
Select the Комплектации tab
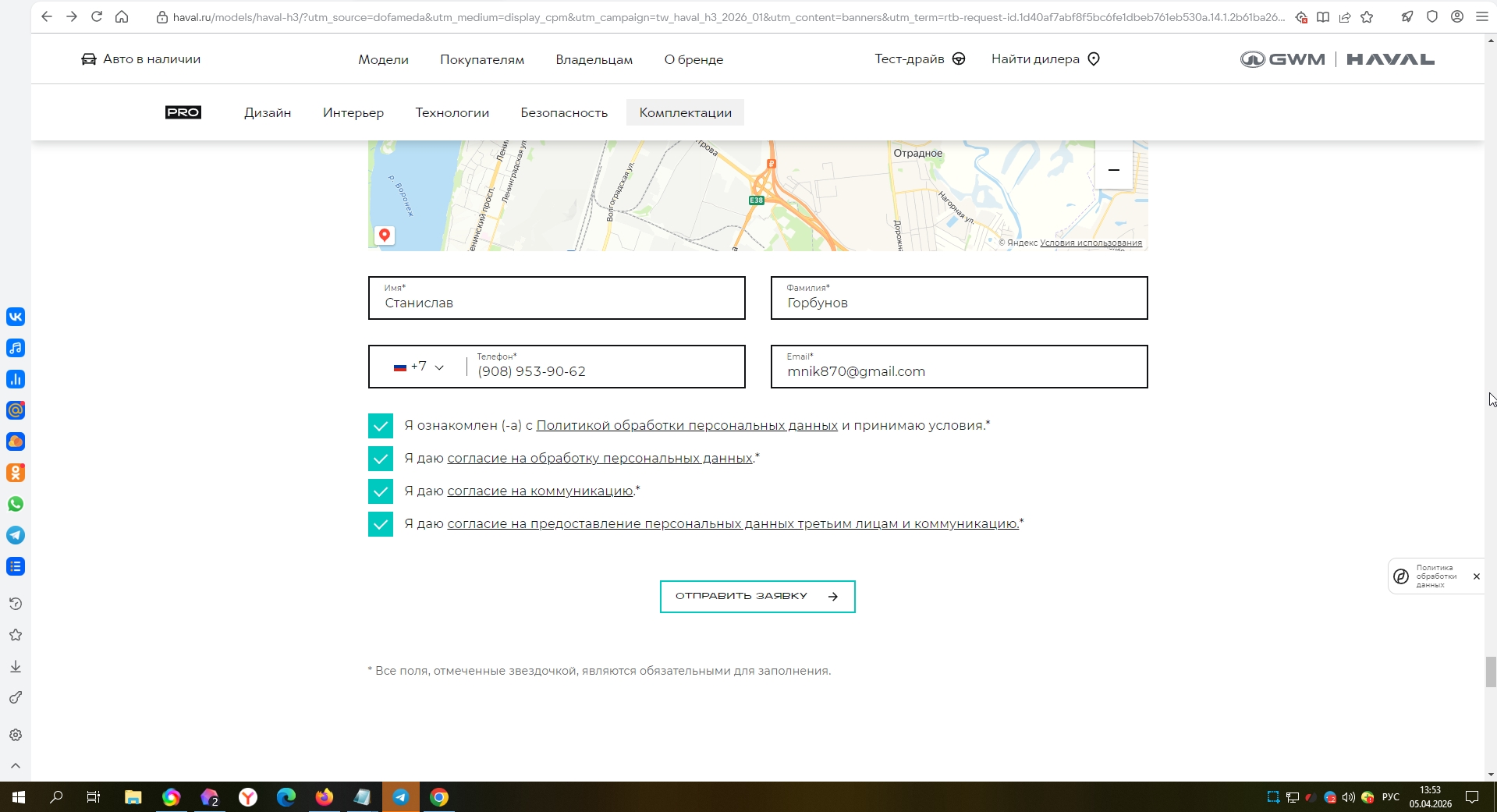coord(686,112)
